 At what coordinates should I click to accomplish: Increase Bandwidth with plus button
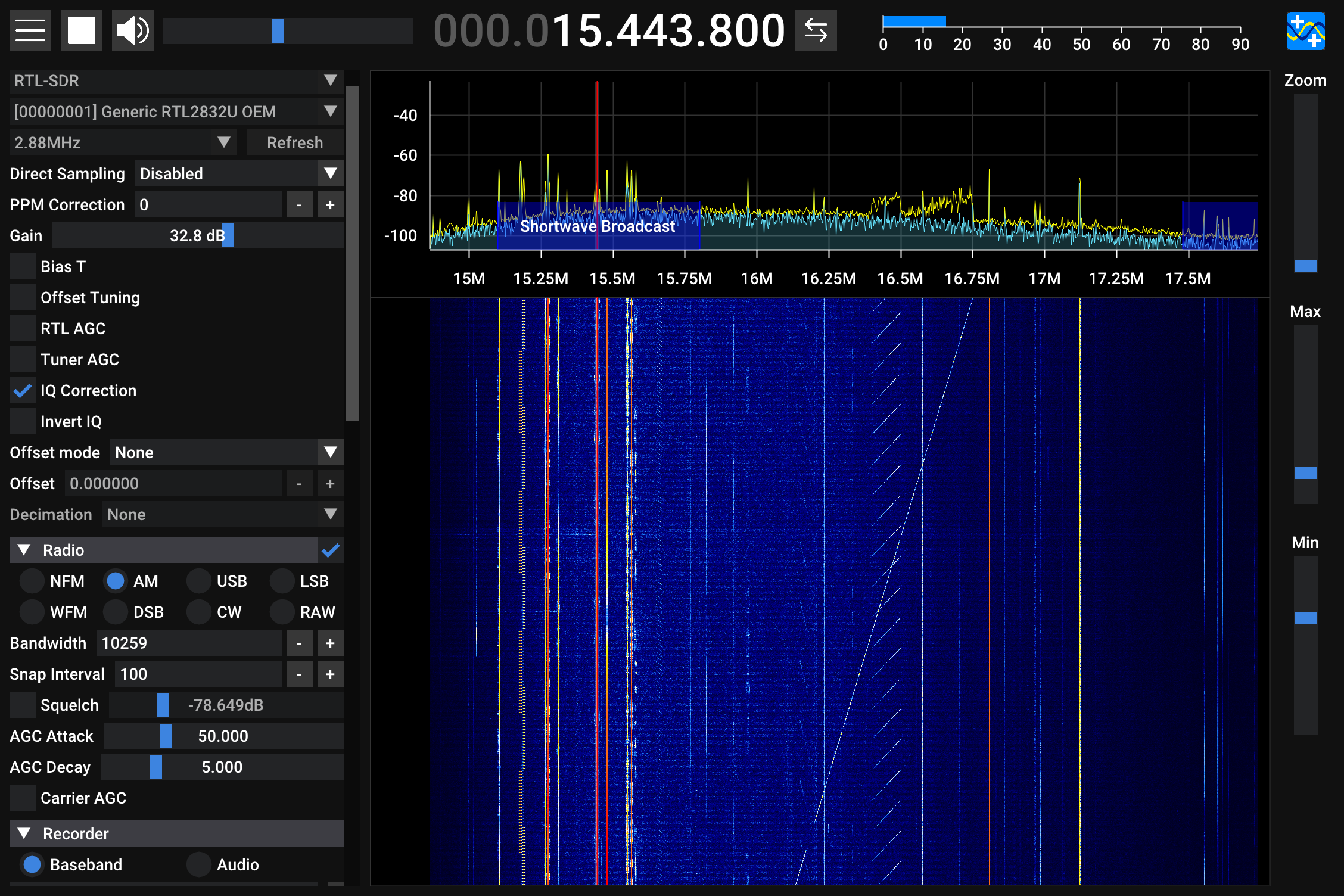tap(331, 643)
